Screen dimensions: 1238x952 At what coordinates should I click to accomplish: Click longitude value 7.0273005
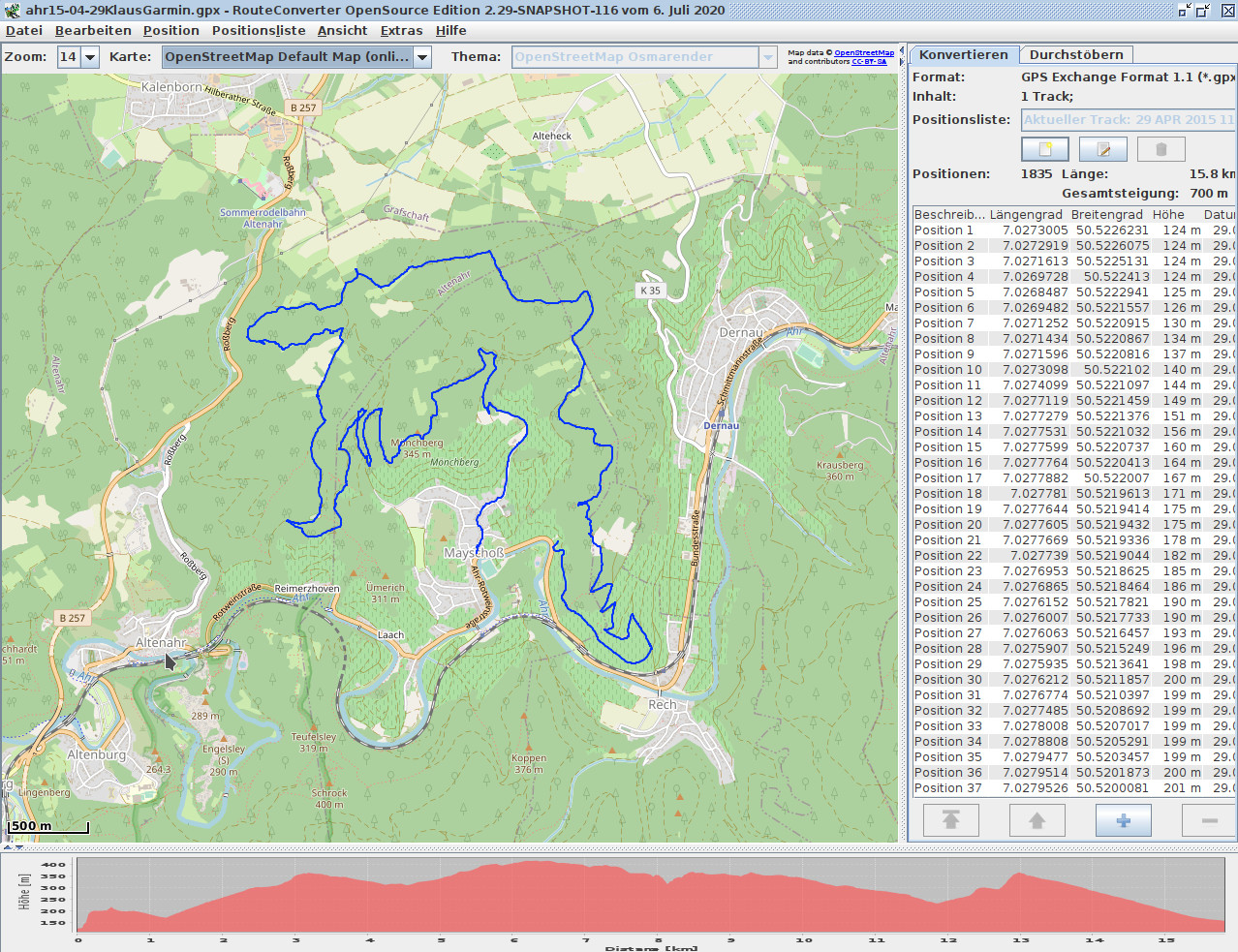click(x=1036, y=230)
